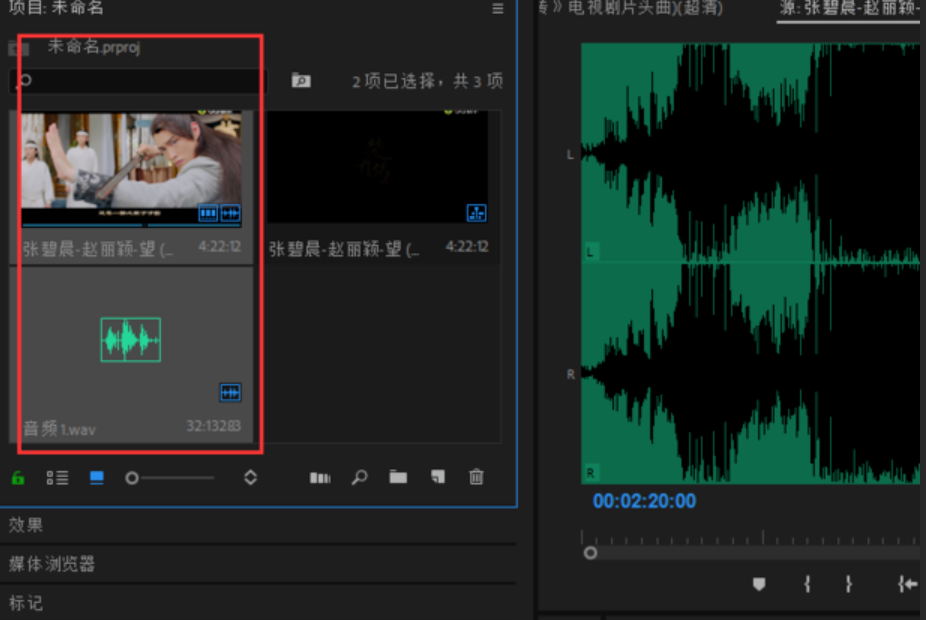Open the project panel hamburger menu
Screen dimensions: 926x620
point(498,9)
